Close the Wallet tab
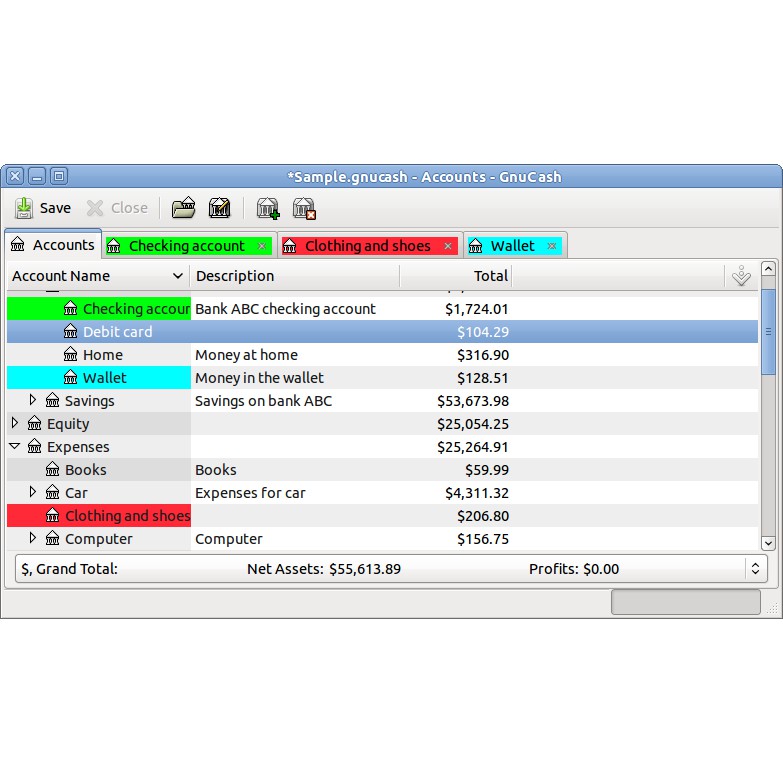This screenshot has width=783, height=783. click(551, 246)
